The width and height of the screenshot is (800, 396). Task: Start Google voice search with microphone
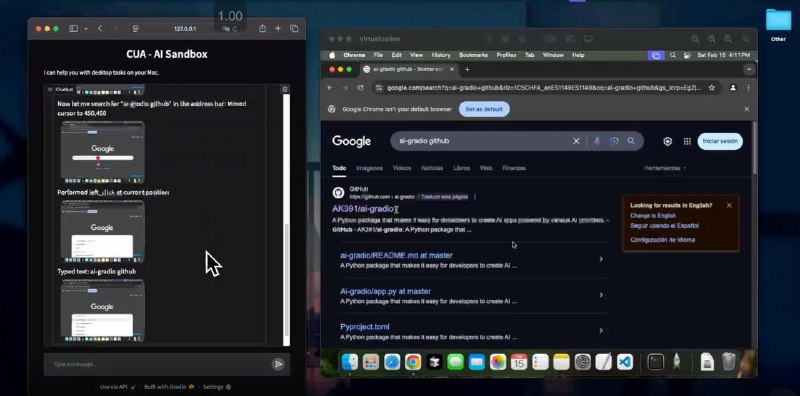597,141
